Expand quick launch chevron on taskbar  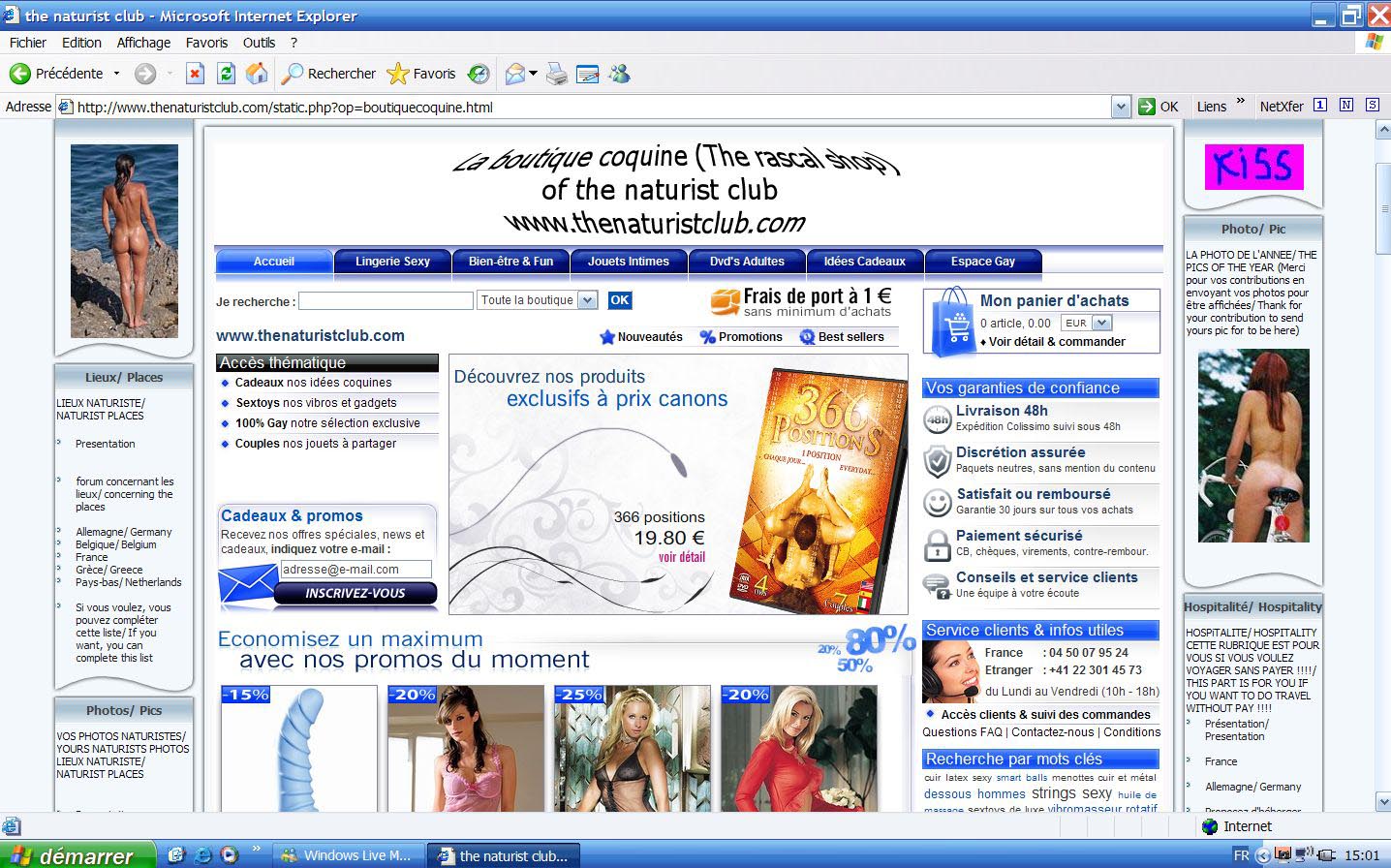coord(257,850)
